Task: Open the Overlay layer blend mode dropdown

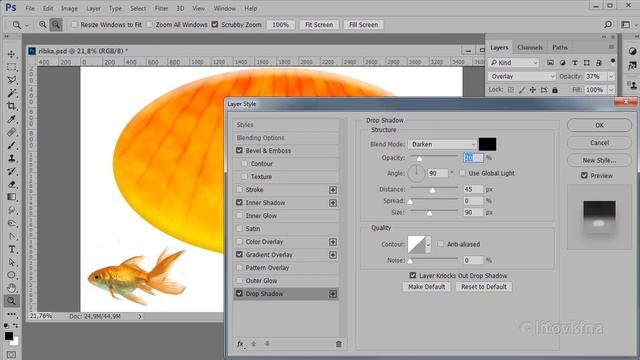Action: (x=522, y=76)
